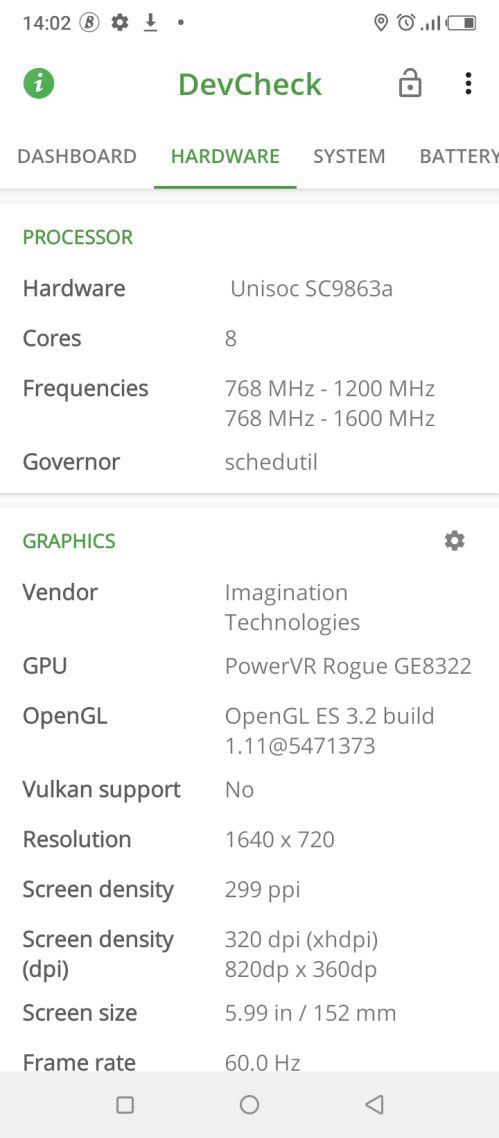
Task: Tap the 1640 x 720 resolution value
Action: pos(280,840)
